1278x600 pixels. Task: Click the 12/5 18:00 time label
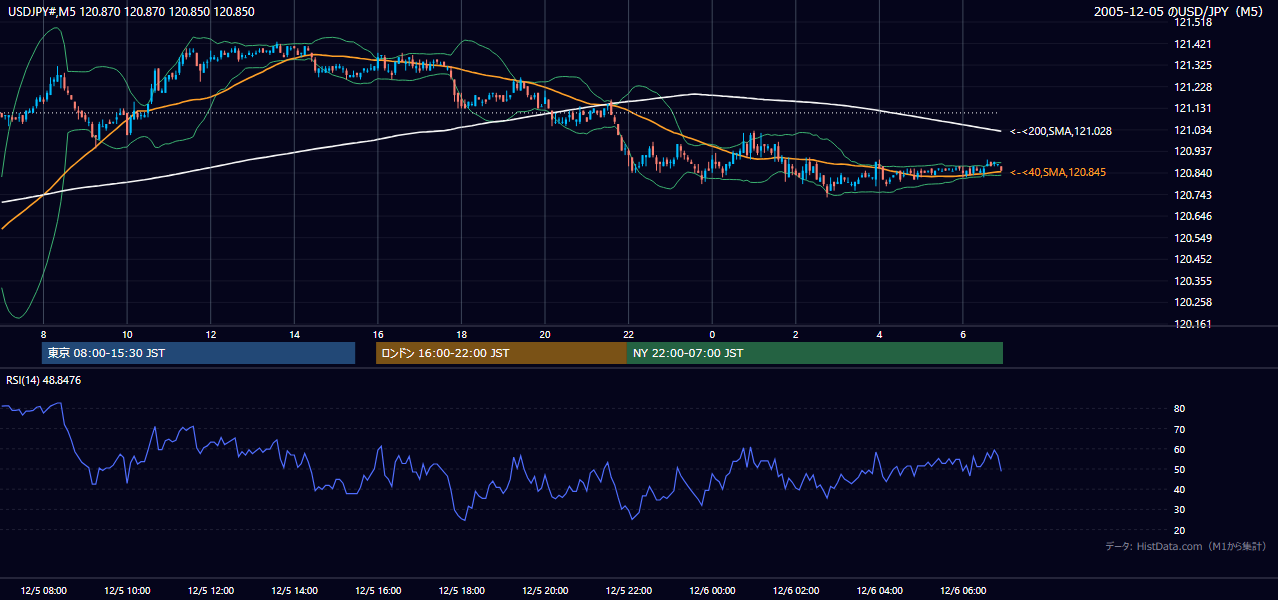point(461,591)
